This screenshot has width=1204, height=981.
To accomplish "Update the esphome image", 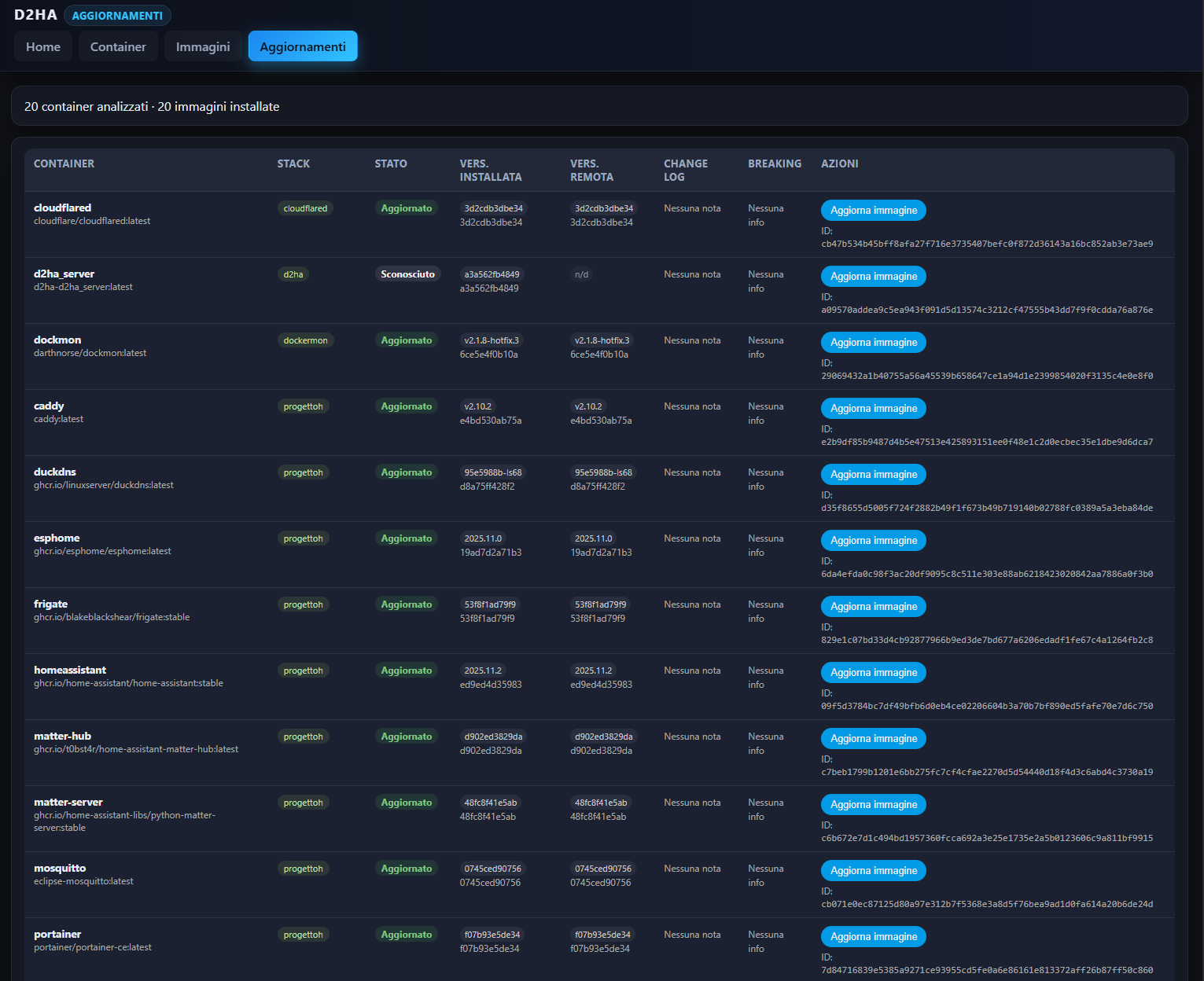I will (x=874, y=541).
